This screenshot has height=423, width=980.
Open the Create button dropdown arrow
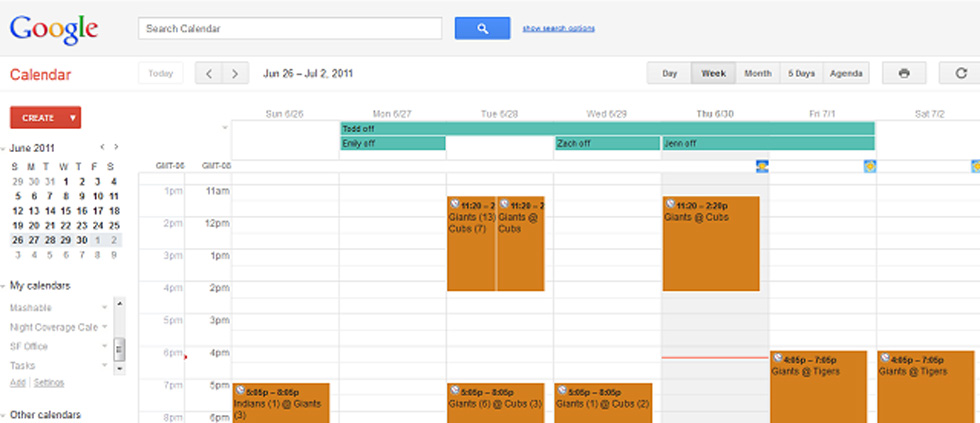tap(73, 118)
